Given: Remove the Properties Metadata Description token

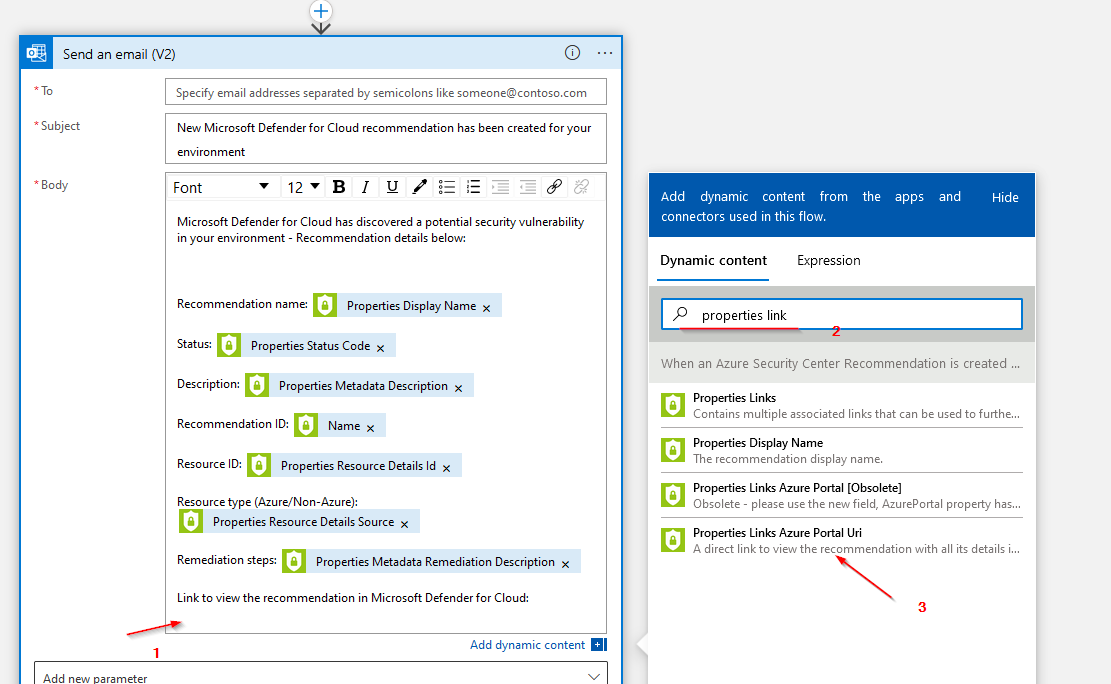Looking at the screenshot, I should tap(458, 388).
